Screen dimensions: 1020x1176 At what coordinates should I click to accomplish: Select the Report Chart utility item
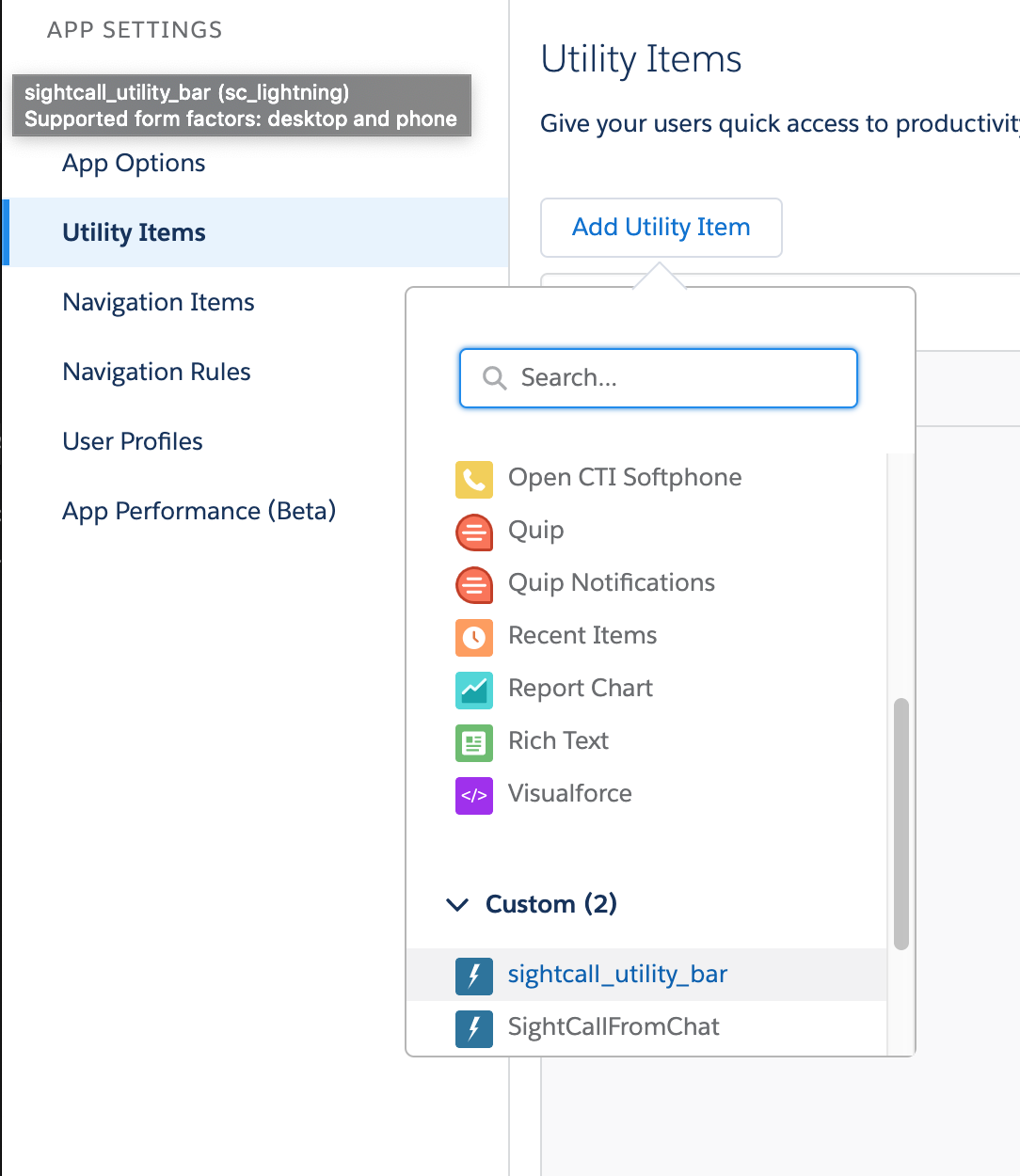coord(581,689)
